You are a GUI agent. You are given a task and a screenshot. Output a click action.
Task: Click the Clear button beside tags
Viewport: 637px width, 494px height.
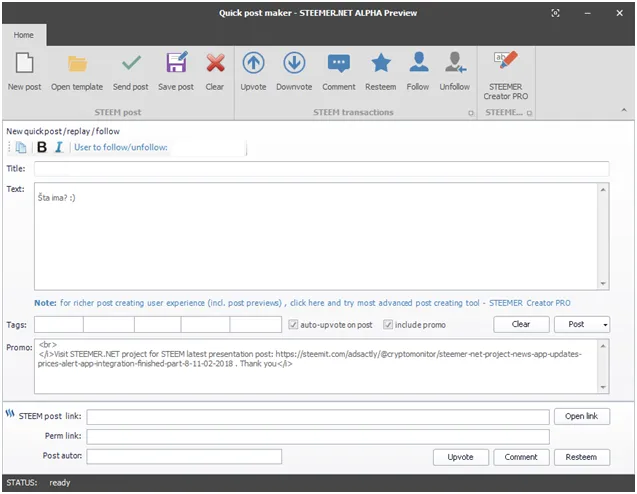click(521, 325)
